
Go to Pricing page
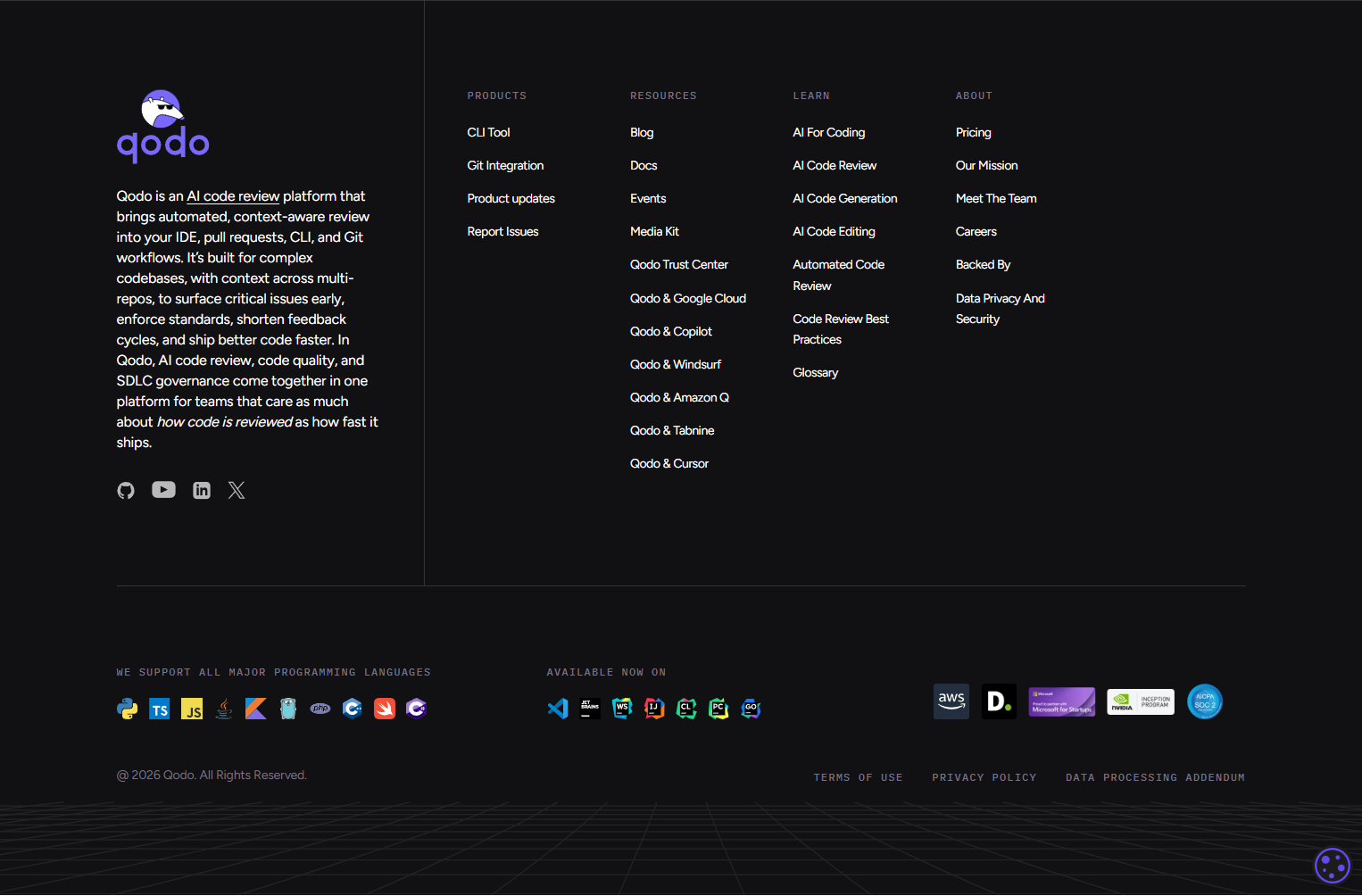[974, 132]
